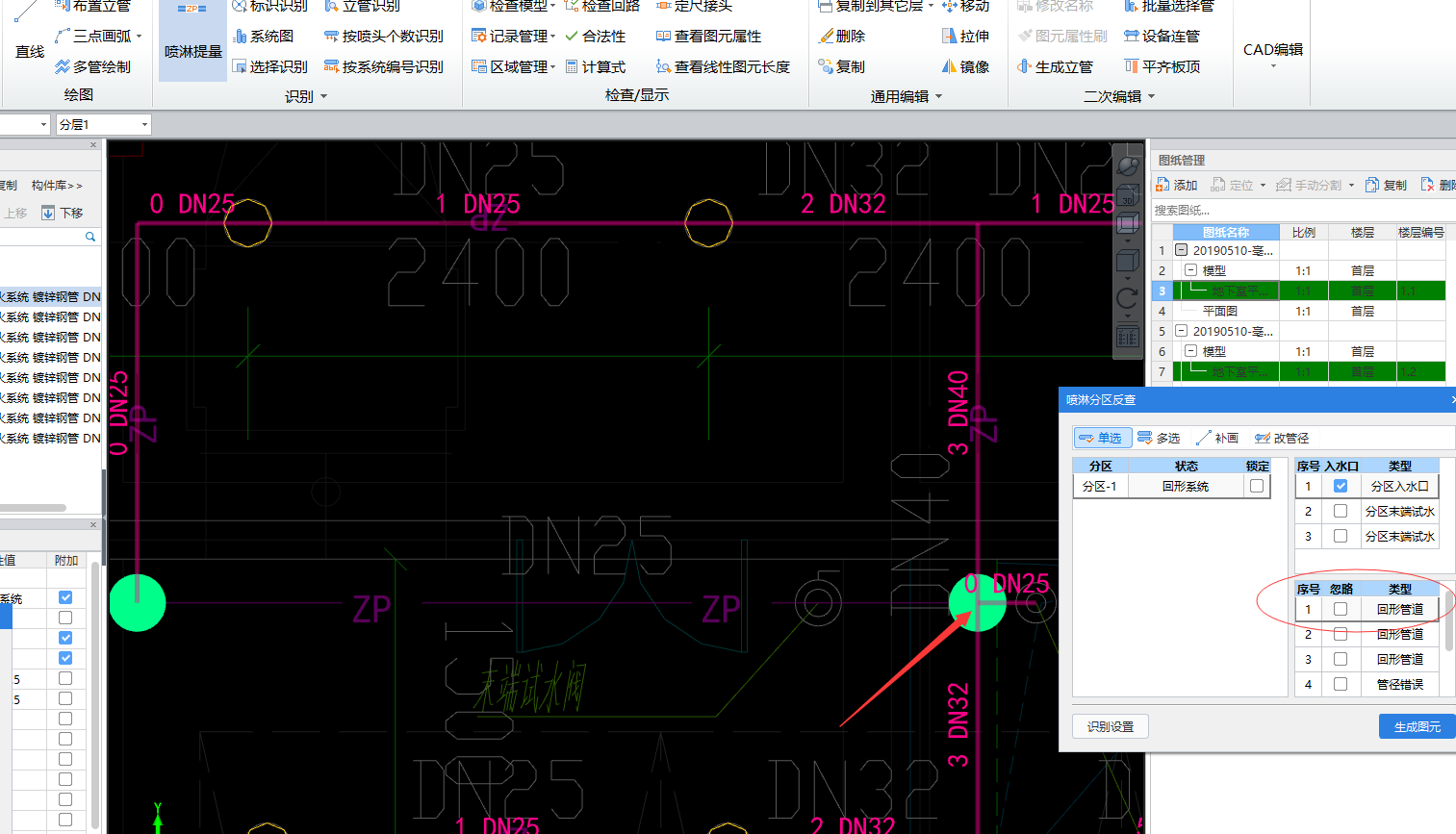Click the 图纸名称 column header
The width and height of the screenshot is (1456, 834).
click(x=1226, y=232)
